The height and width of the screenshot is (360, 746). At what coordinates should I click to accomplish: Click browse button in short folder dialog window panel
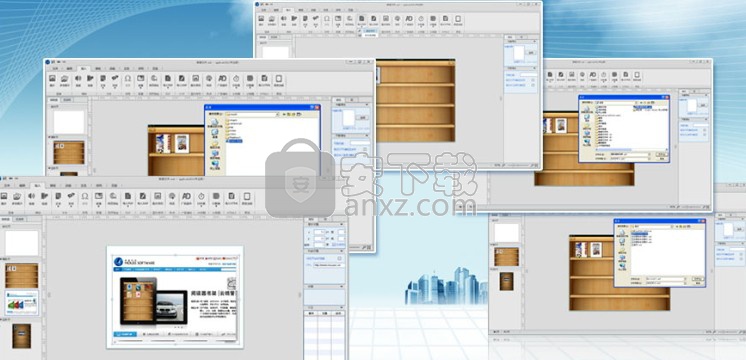click(362, 117)
